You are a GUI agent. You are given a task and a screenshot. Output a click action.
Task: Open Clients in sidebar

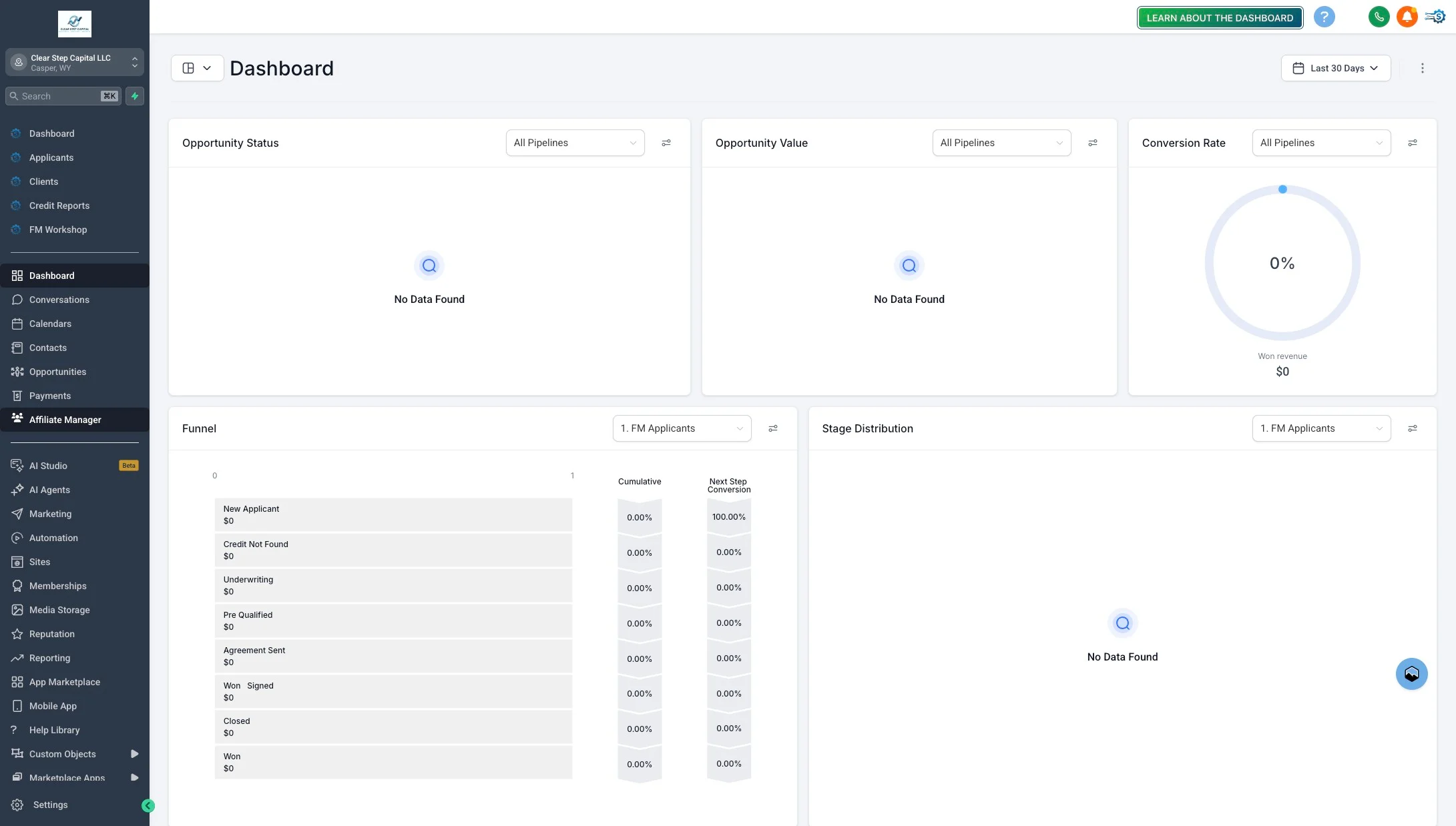click(x=75, y=181)
